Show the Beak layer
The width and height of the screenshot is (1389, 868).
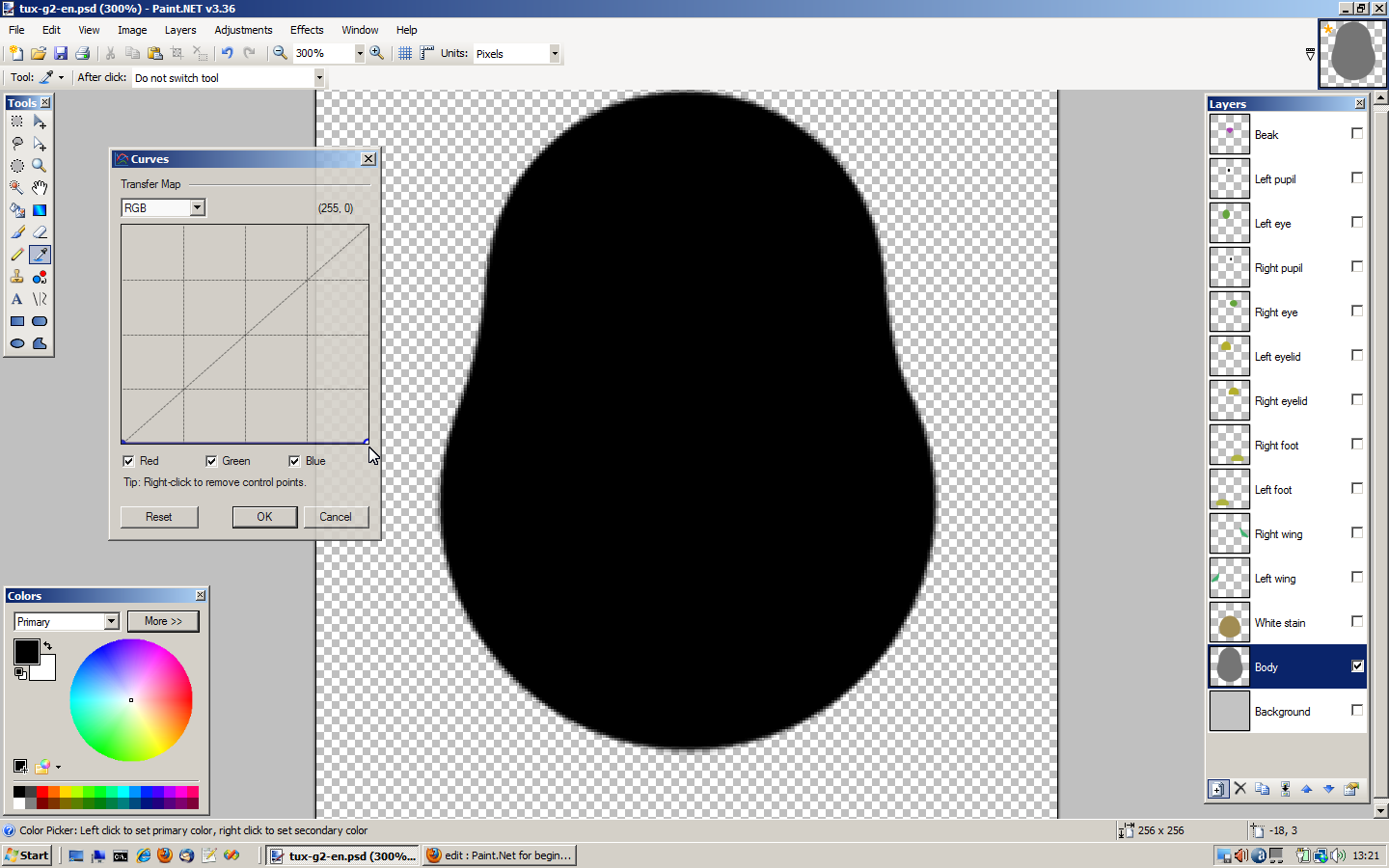coord(1357,133)
